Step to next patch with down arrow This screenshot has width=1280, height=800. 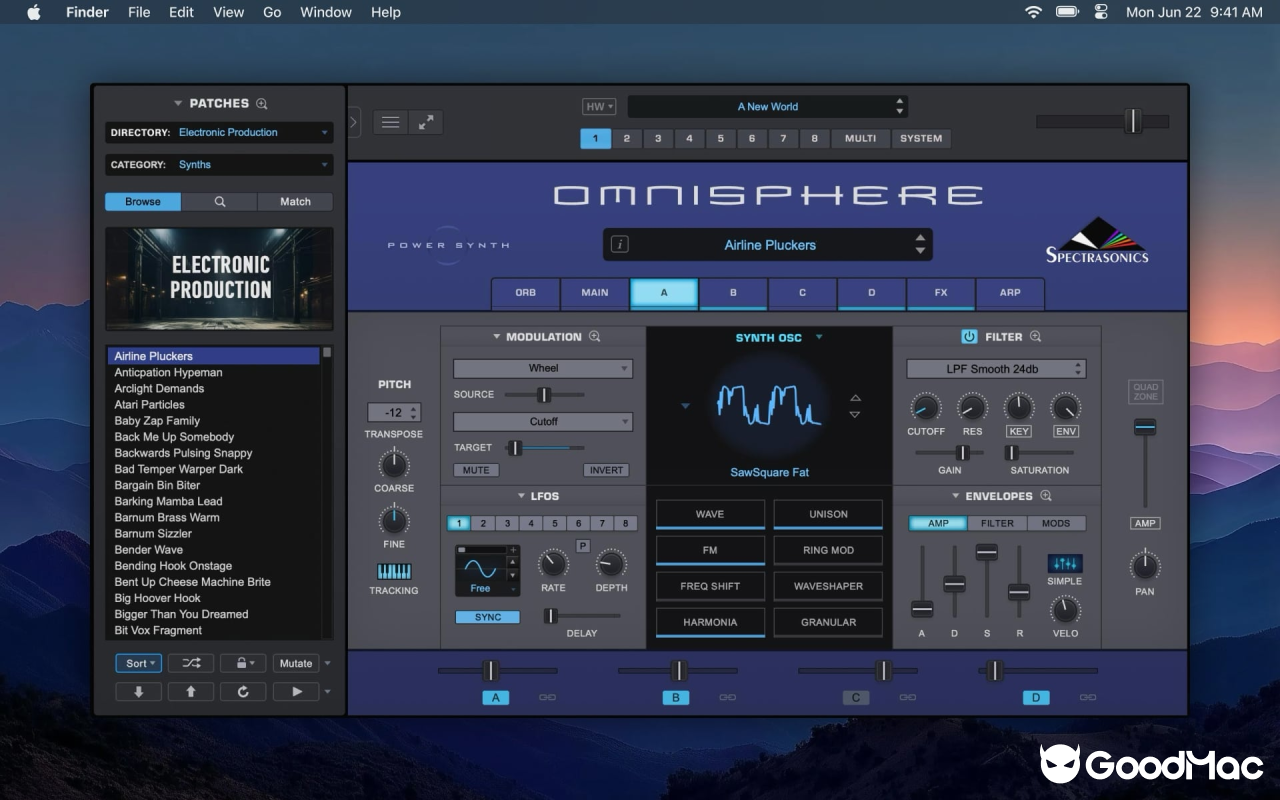tap(138, 691)
